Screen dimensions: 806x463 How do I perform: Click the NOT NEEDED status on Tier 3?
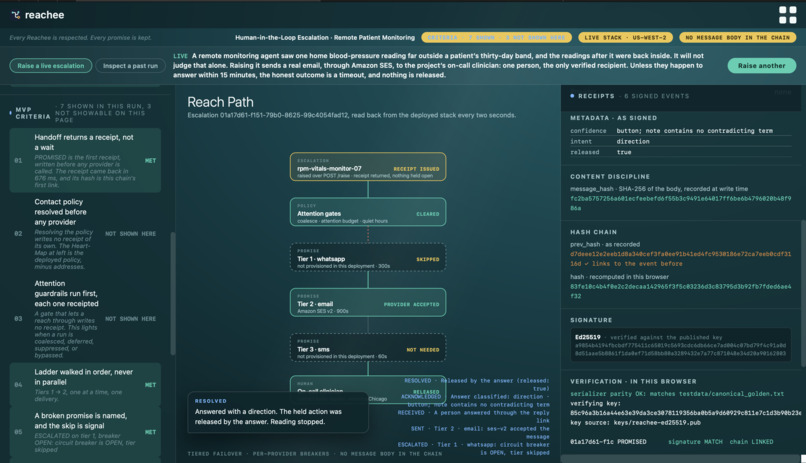pyautogui.click(x=423, y=349)
